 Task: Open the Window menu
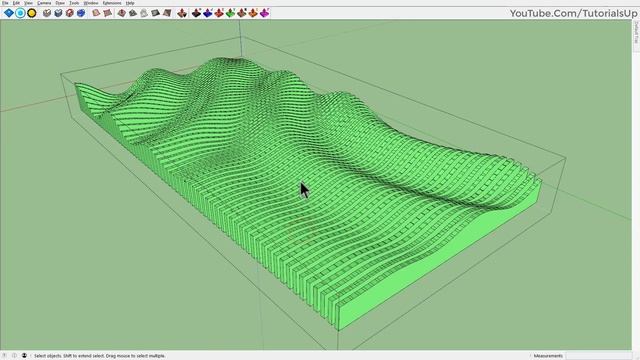click(91, 3)
